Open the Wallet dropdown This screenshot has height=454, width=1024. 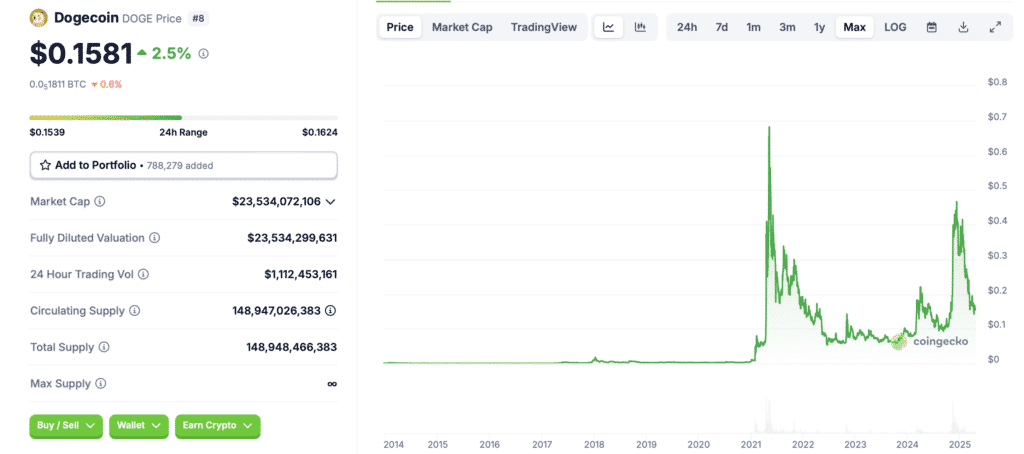coord(138,426)
